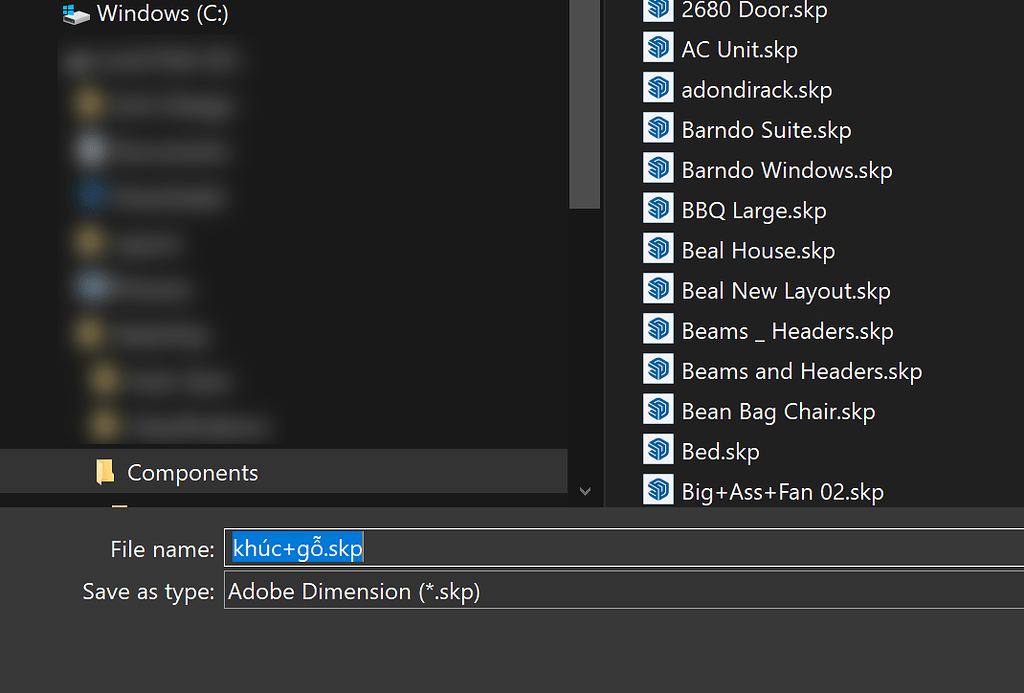Click the Beal House.skp file icon
Screen dimensions: 1024x693
coord(658,249)
